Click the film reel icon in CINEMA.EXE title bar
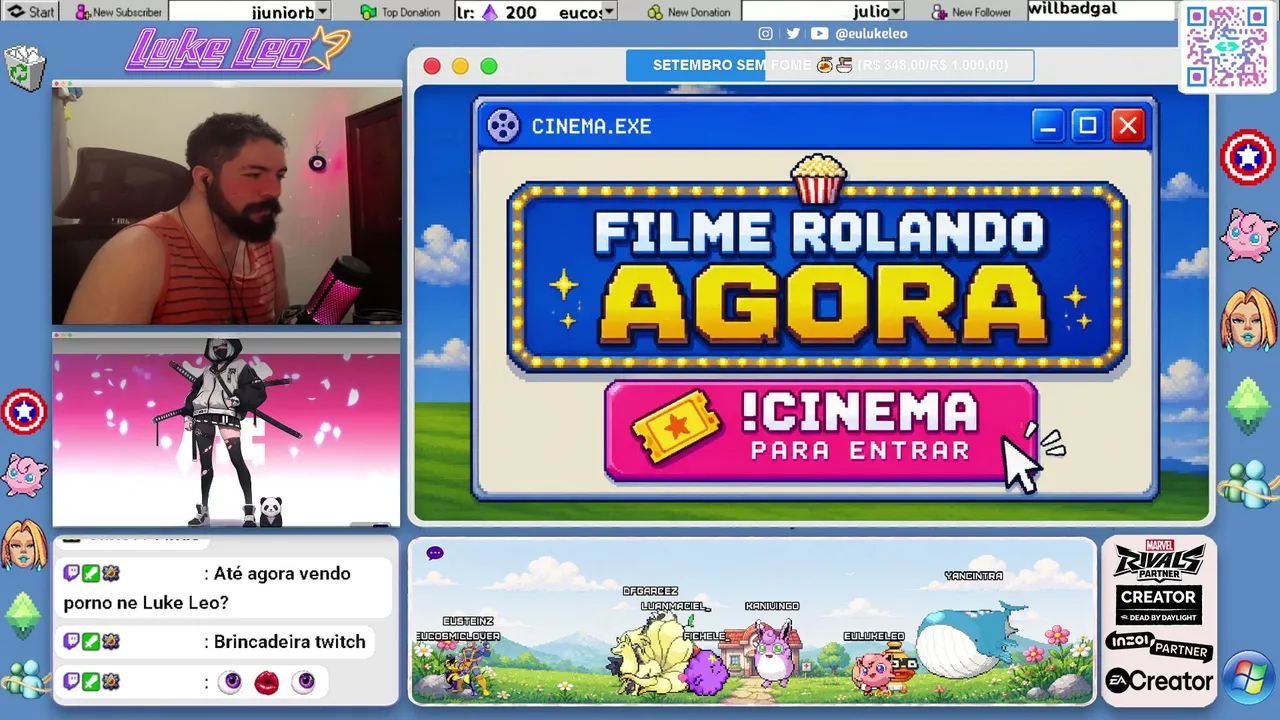1280x720 pixels. click(x=503, y=126)
